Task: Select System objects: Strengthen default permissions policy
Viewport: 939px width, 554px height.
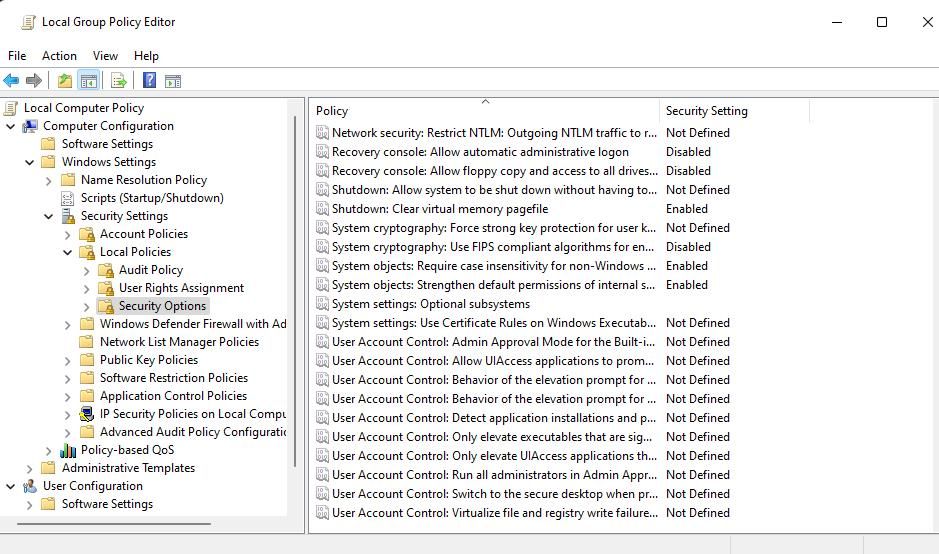Action: pyautogui.click(x=493, y=286)
